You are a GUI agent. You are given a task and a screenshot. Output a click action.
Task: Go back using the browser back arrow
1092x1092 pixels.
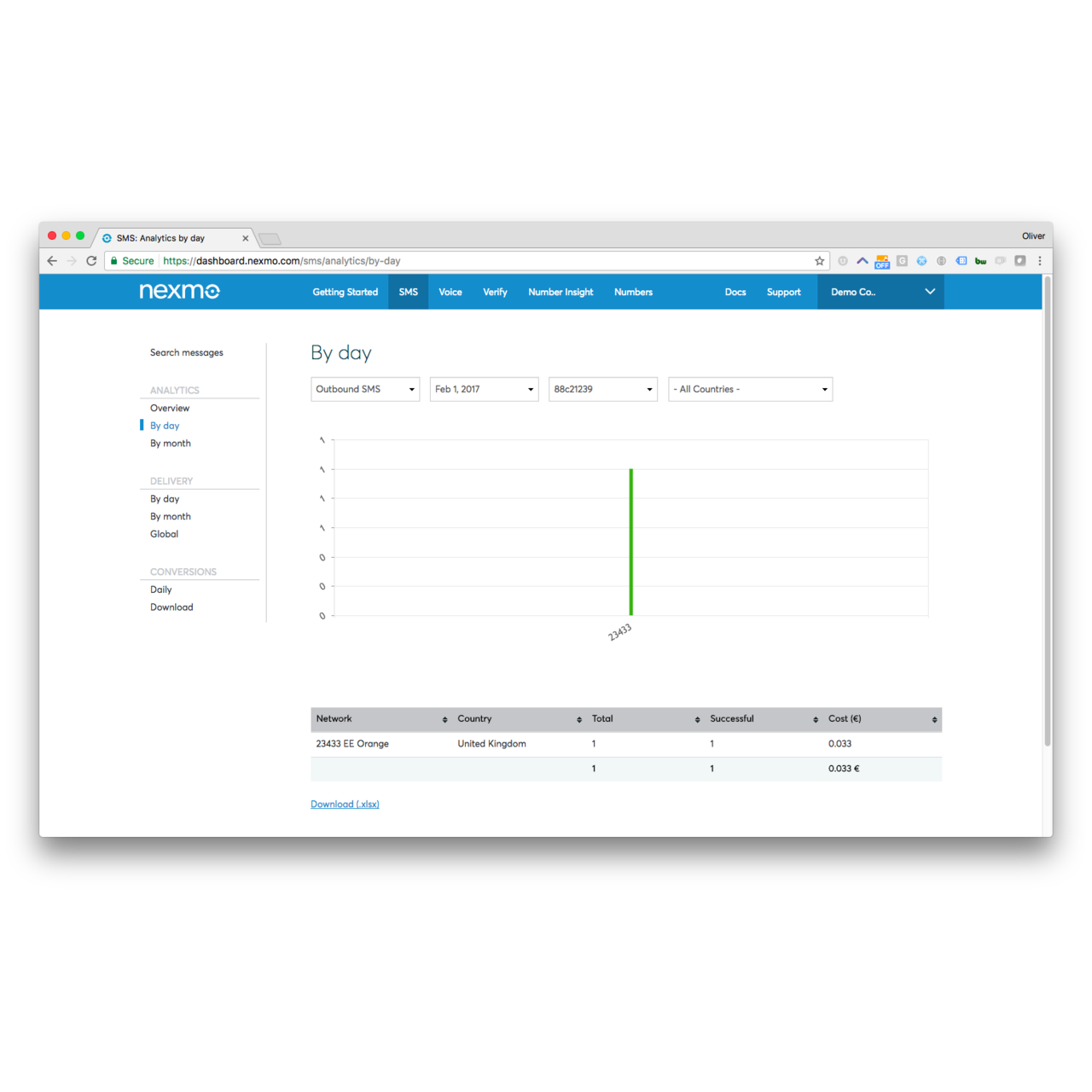pos(52,261)
